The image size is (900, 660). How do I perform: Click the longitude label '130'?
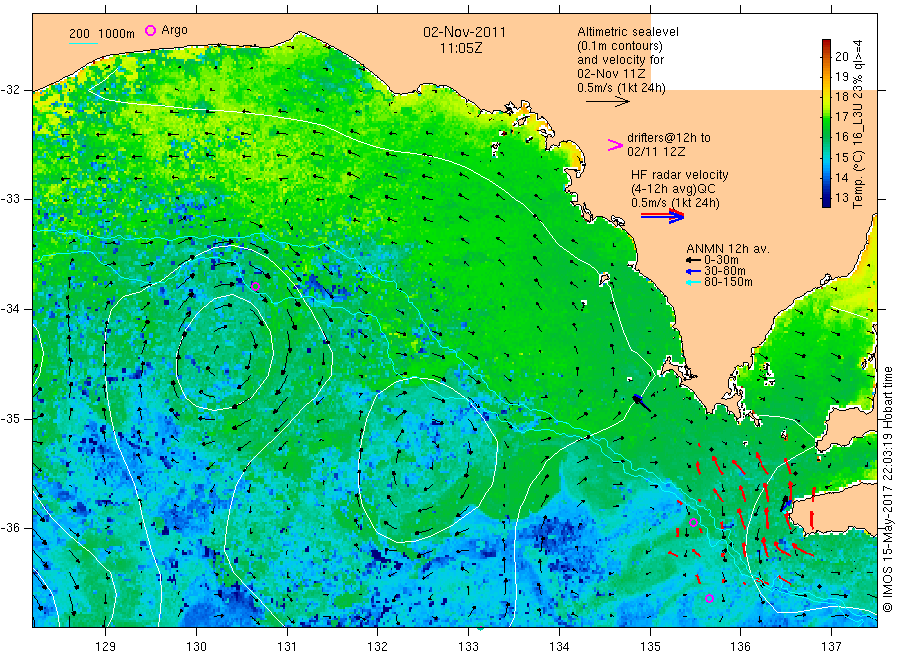[x=196, y=647]
